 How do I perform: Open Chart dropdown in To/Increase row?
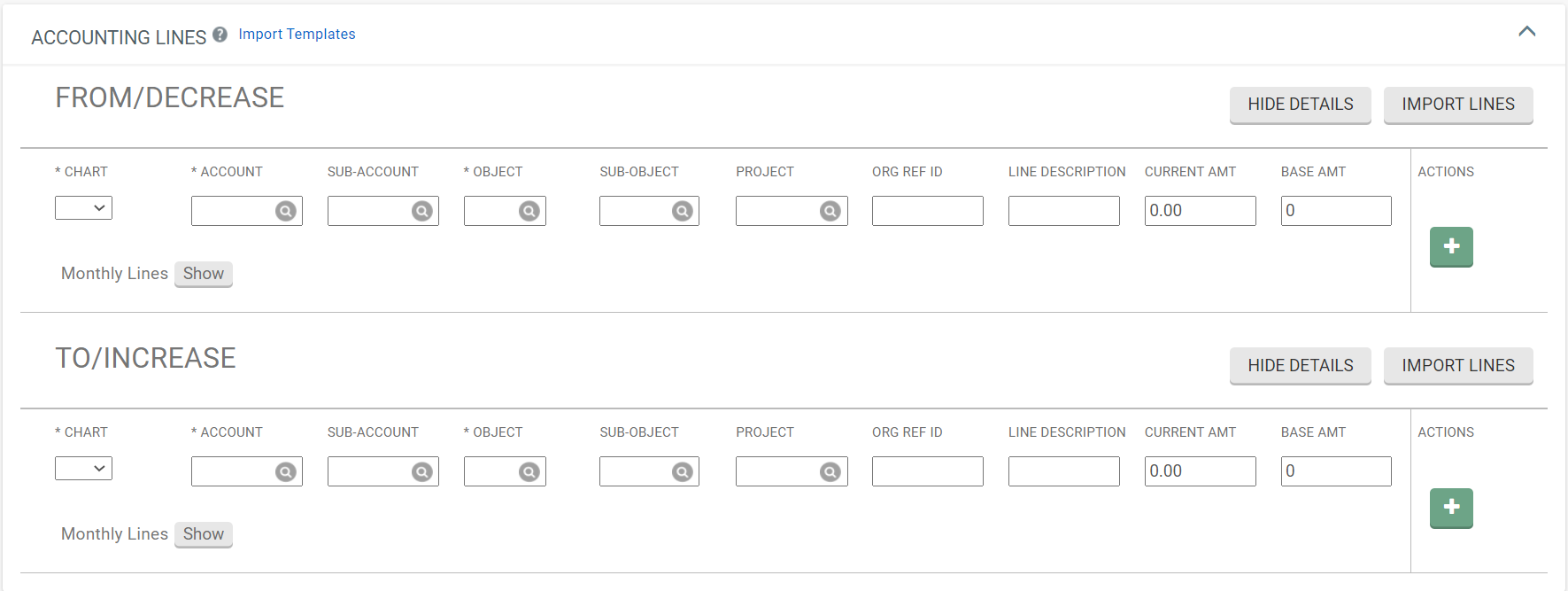(x=84, y=469)
